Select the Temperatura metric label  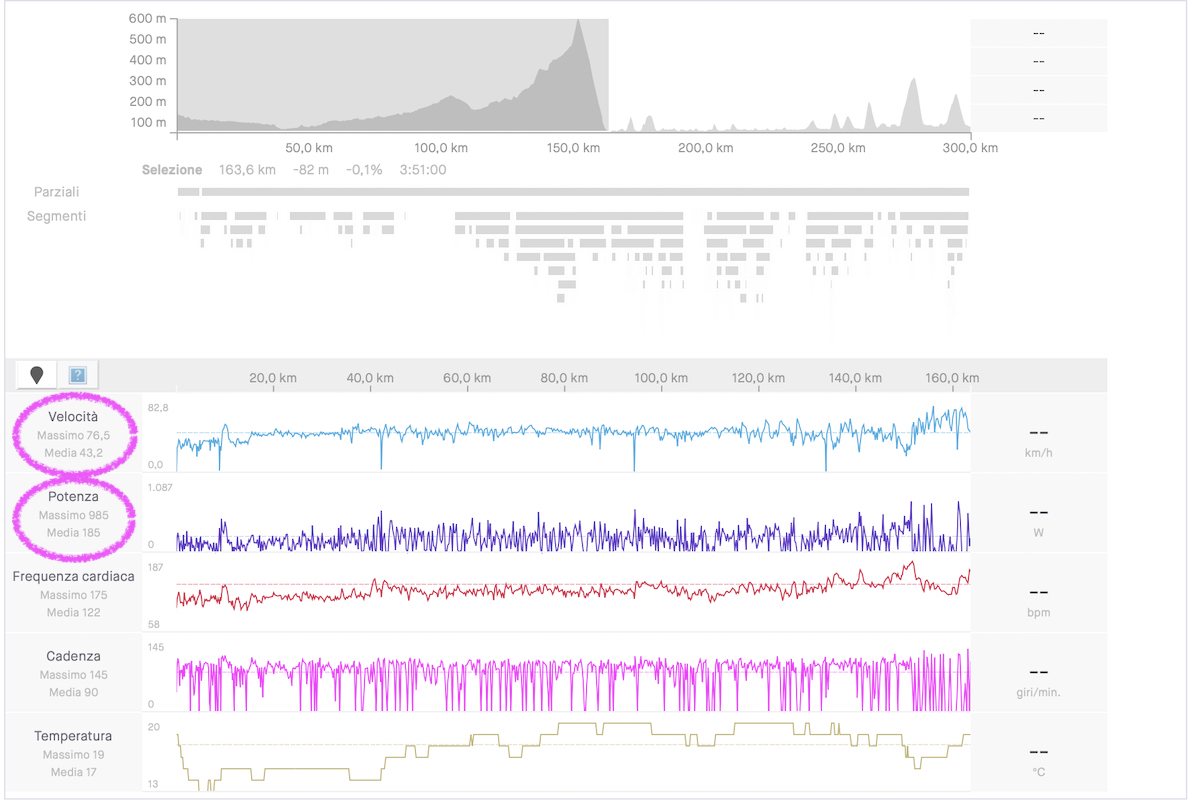[x=74, y=736]
